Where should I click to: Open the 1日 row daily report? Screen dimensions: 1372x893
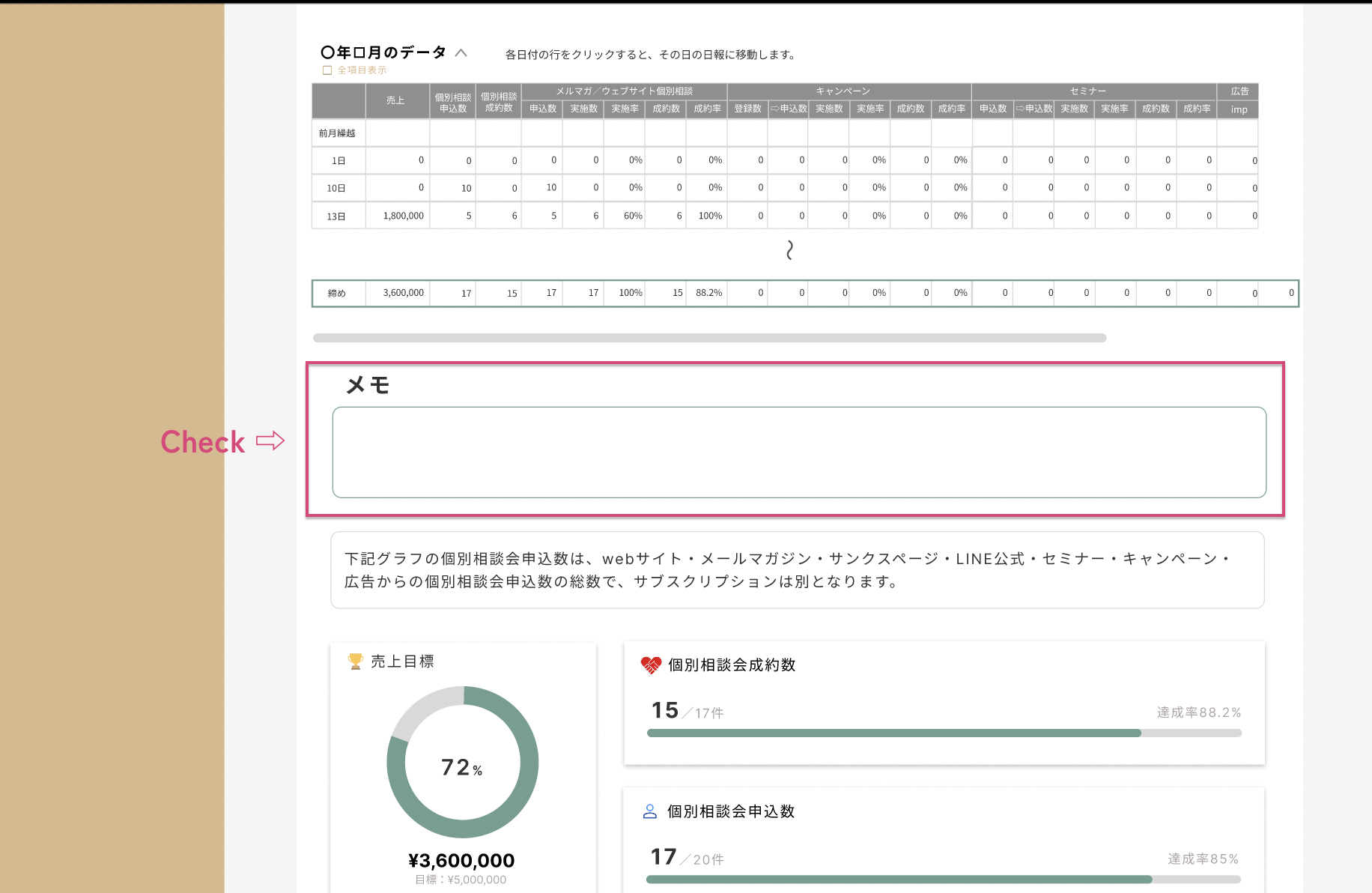click(x=339, y=160)
